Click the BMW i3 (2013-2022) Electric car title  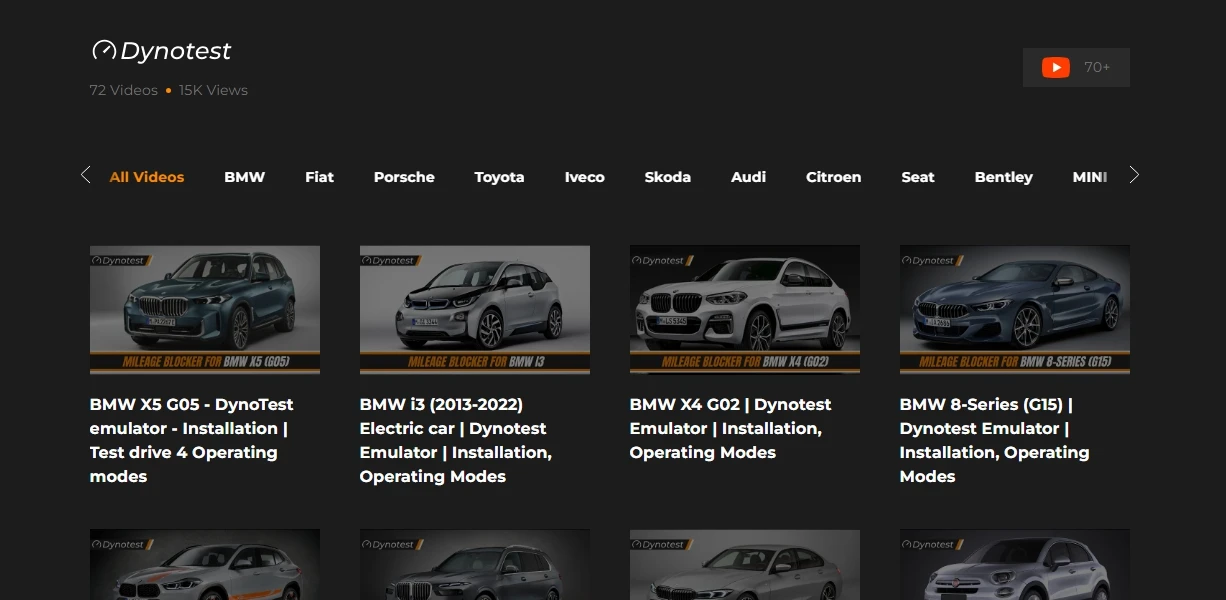[x=456, y=440]
